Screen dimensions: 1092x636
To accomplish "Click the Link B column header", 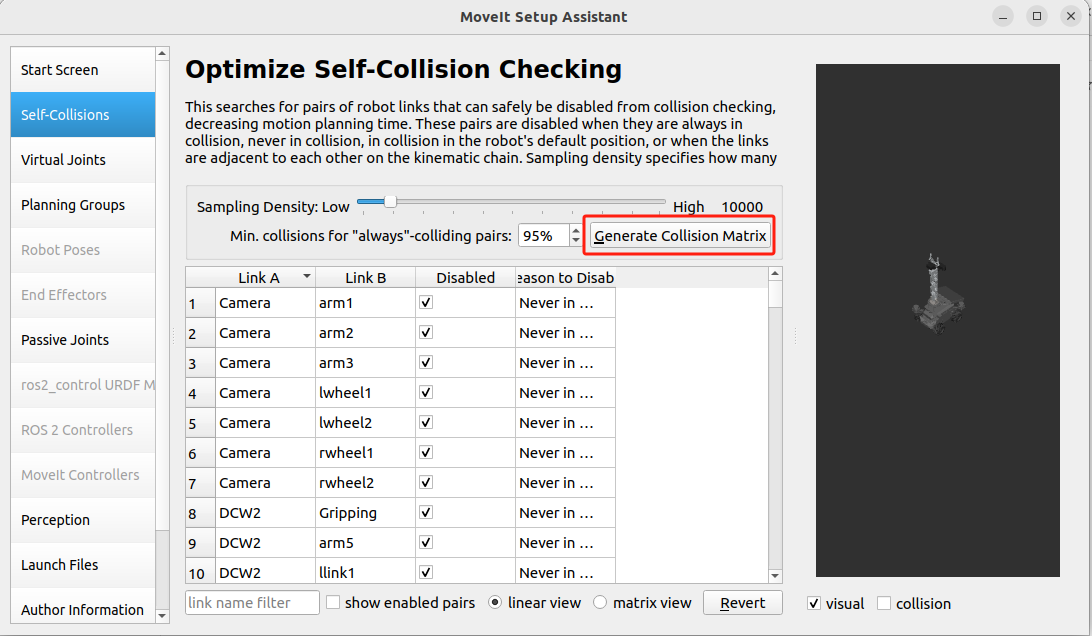I will click(x=366, y=277).
